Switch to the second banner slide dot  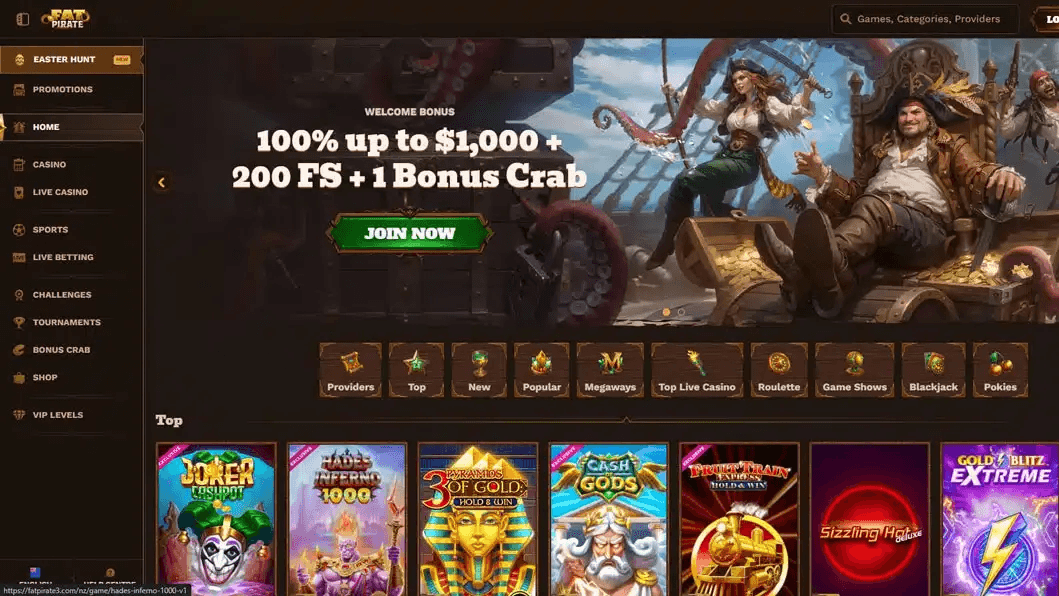click(x=681, y=312)
